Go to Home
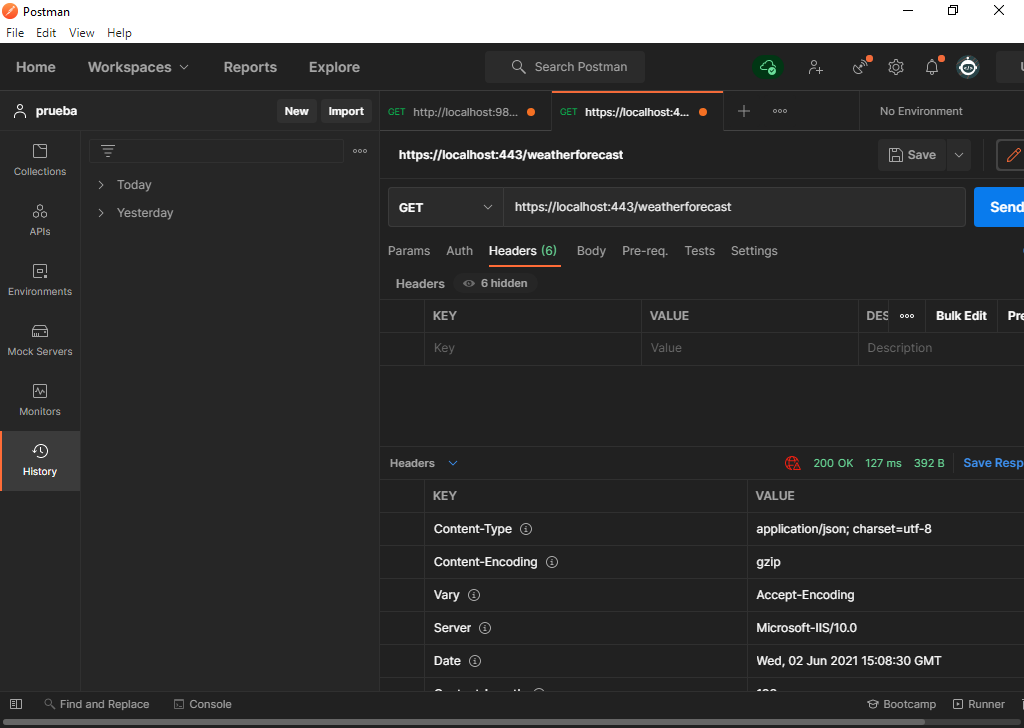The height and width of the screenshot is (728, 1024). point(36,67)
